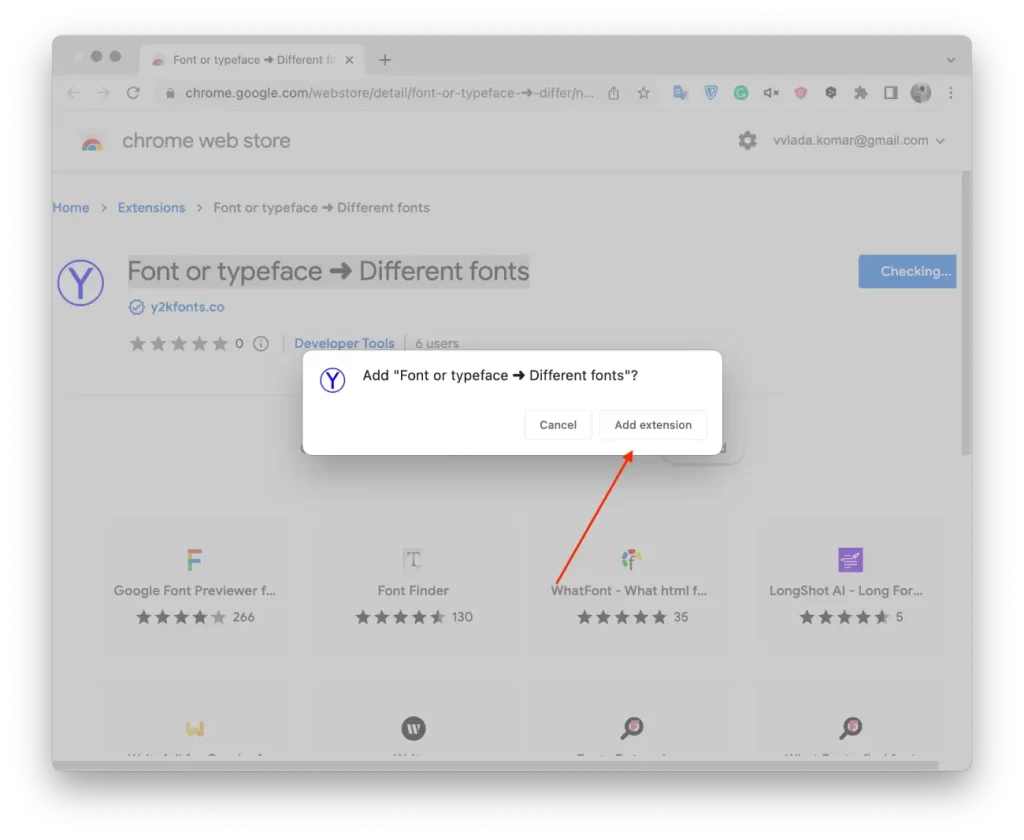Open the y2kfonts.co publisher link
This screenshot has height=840, width=1024.
click(187, 307)
